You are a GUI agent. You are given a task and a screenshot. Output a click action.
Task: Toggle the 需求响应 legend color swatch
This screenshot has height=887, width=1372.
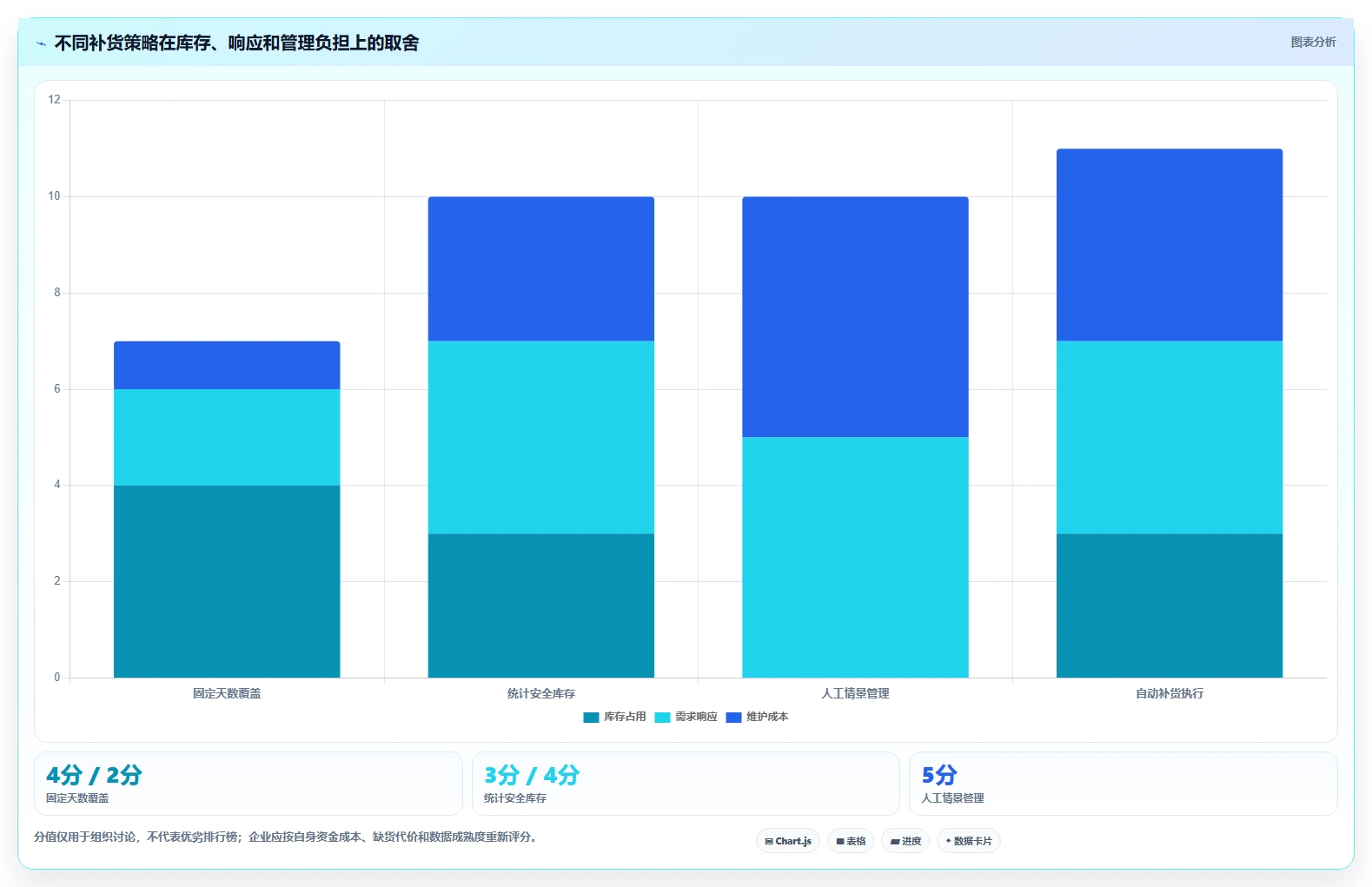(662, 718)
